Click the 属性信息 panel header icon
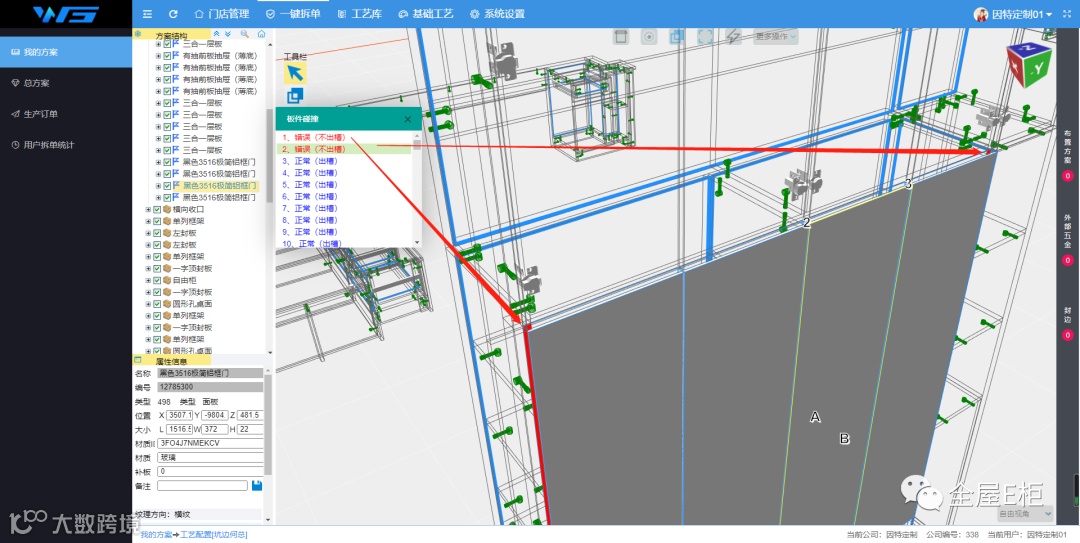The height and width of the screenshot is (543, 1080). click(x=138, y=360)
